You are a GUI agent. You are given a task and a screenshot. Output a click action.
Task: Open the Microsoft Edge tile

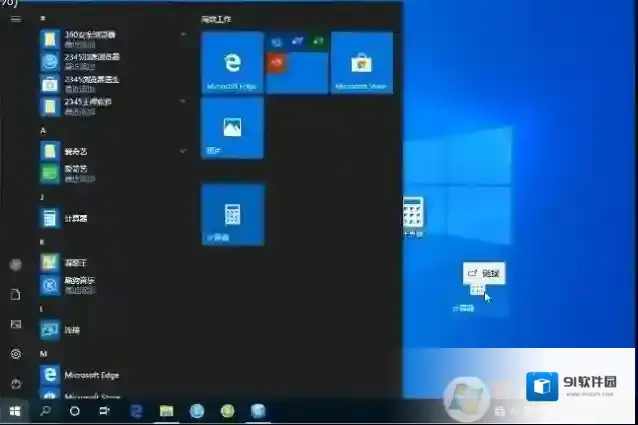click(x=232, y=62)
